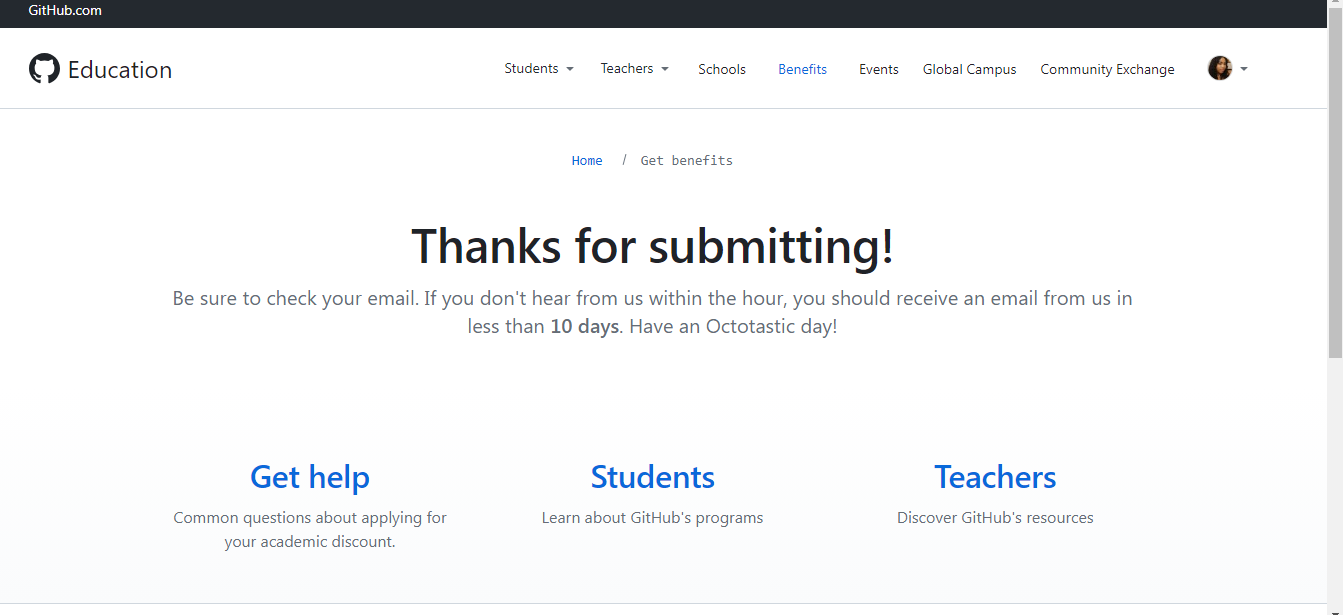Image resolution: width=1343 pixels, height=615 pixels.
Task: Click the GitHub Octocat logo icon
Action: point(44,69)
